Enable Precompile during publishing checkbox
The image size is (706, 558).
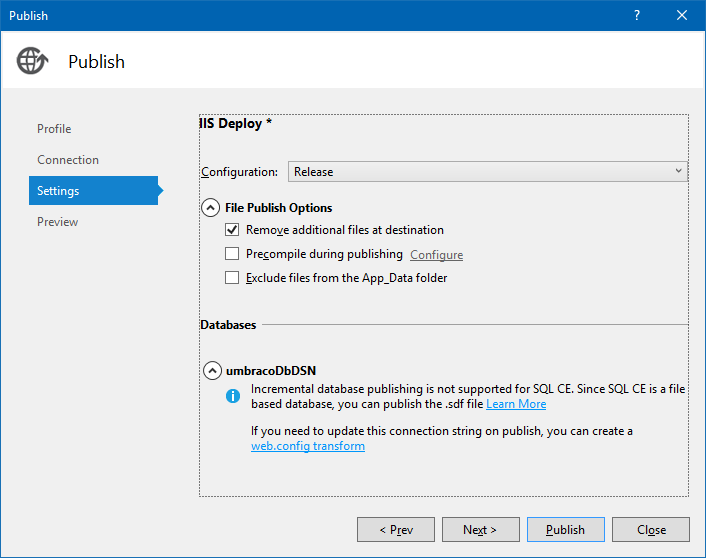[x=233, y=254]
